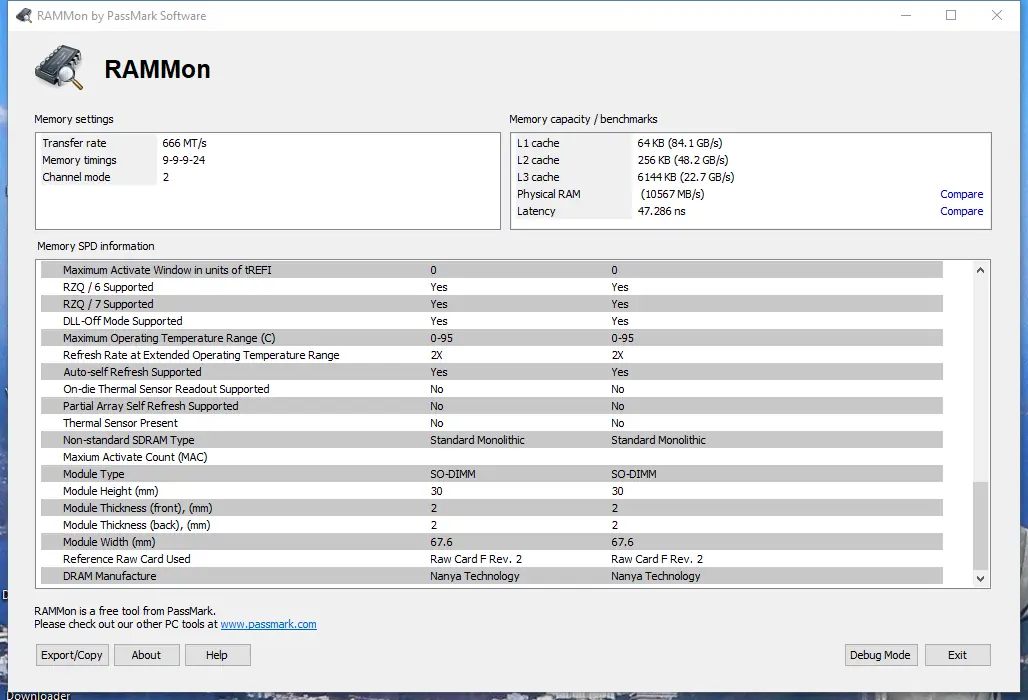This screenshot has height=700, width=1028.
Task: Select the Module Thickness (front) row
Action: tap(492, 509)
